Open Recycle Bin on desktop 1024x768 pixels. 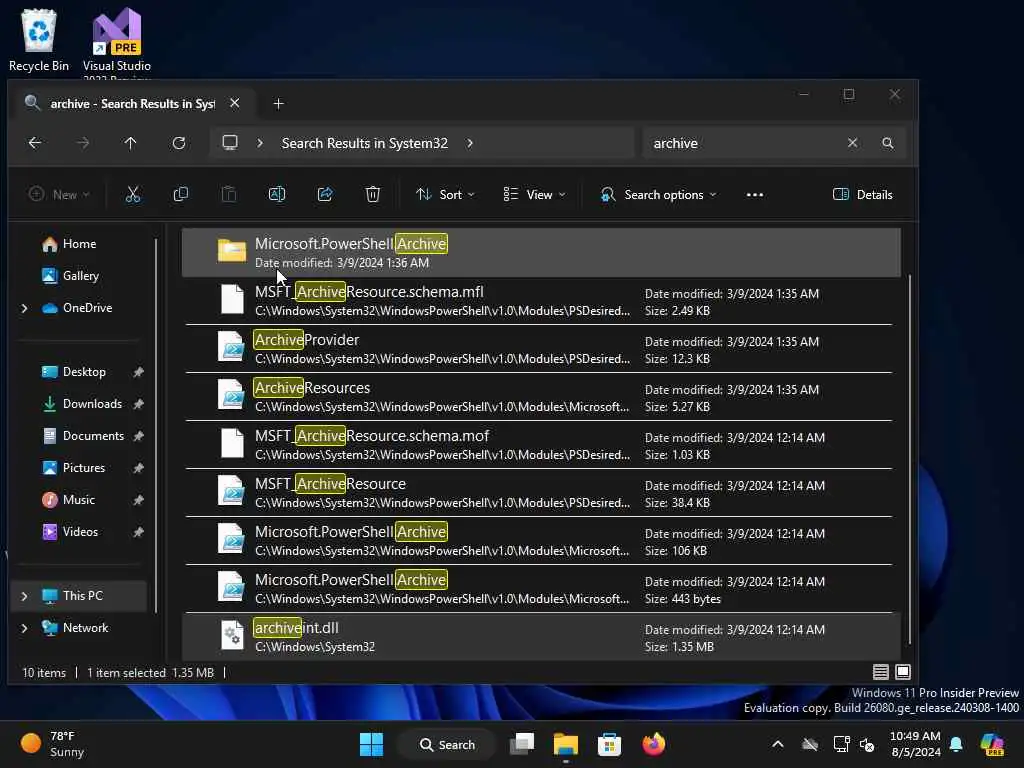[x=39, y=40]
